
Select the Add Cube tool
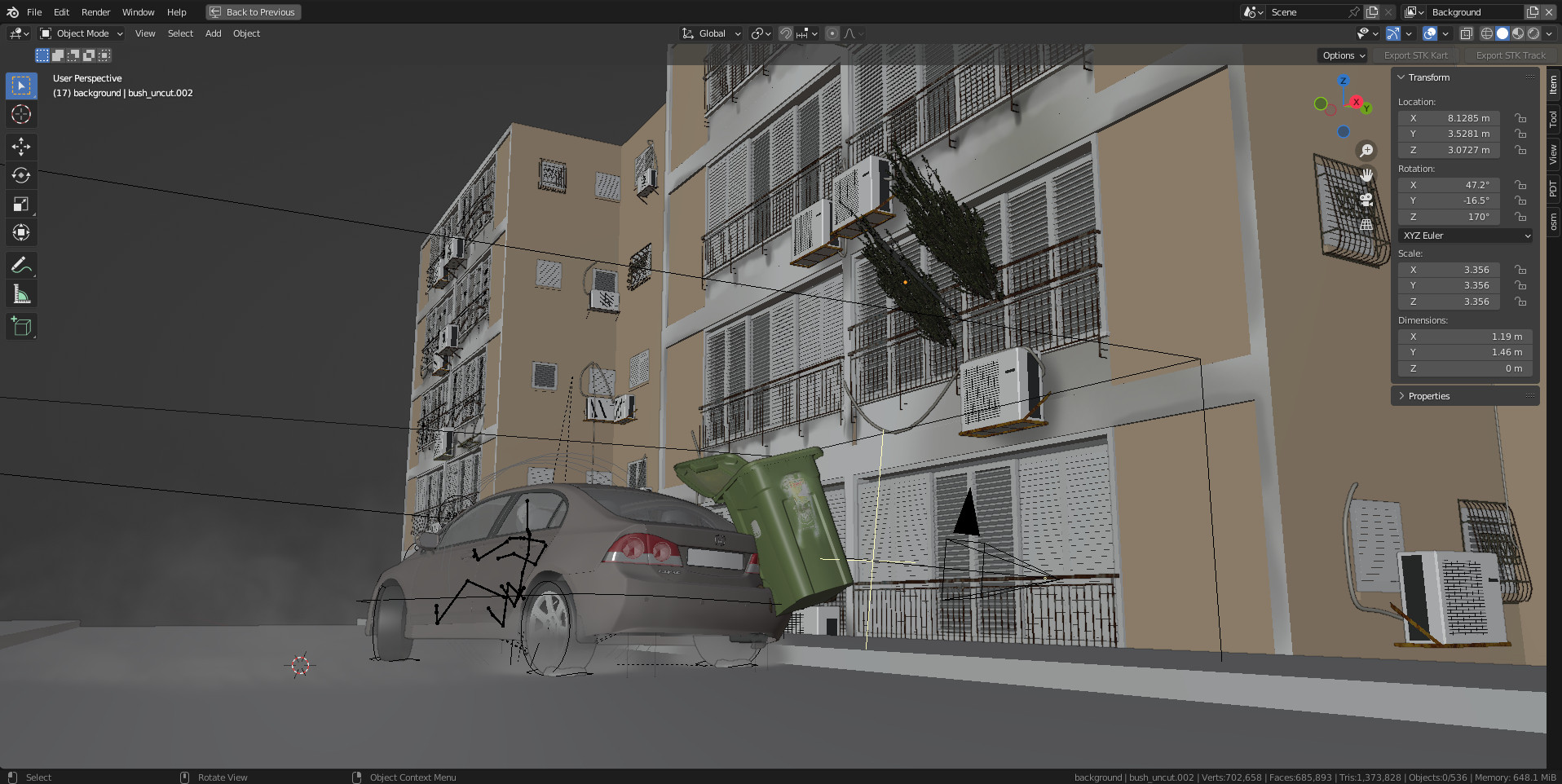pyautogui.click(x=21, y=327)
